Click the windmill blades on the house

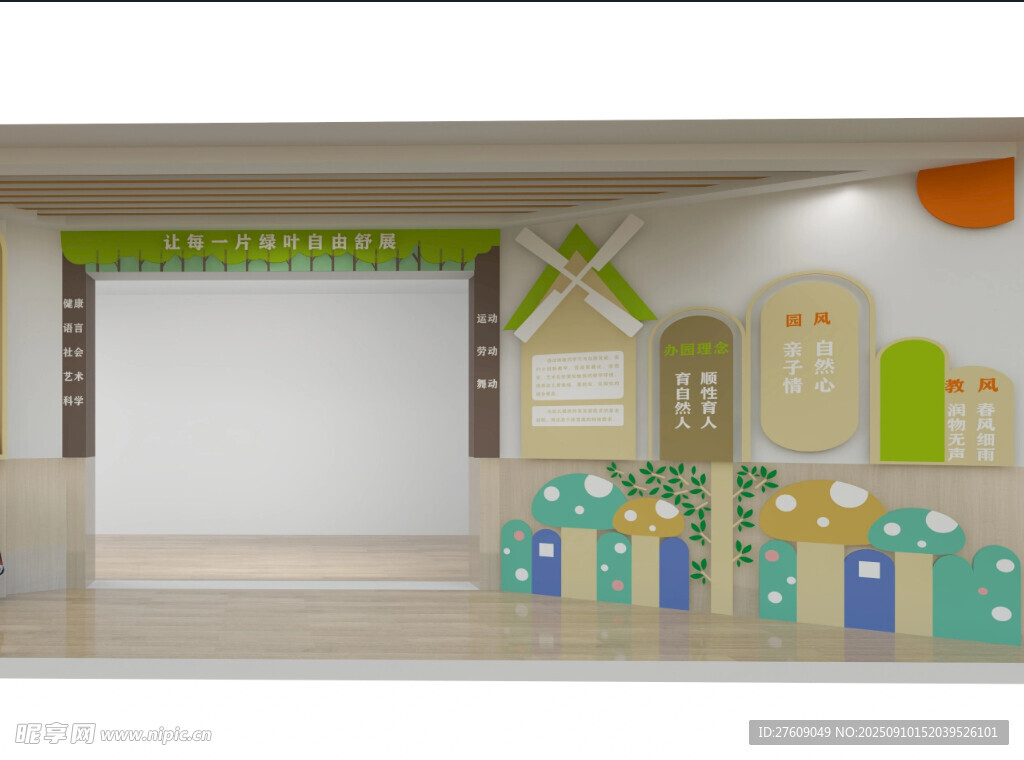(580, 275)
